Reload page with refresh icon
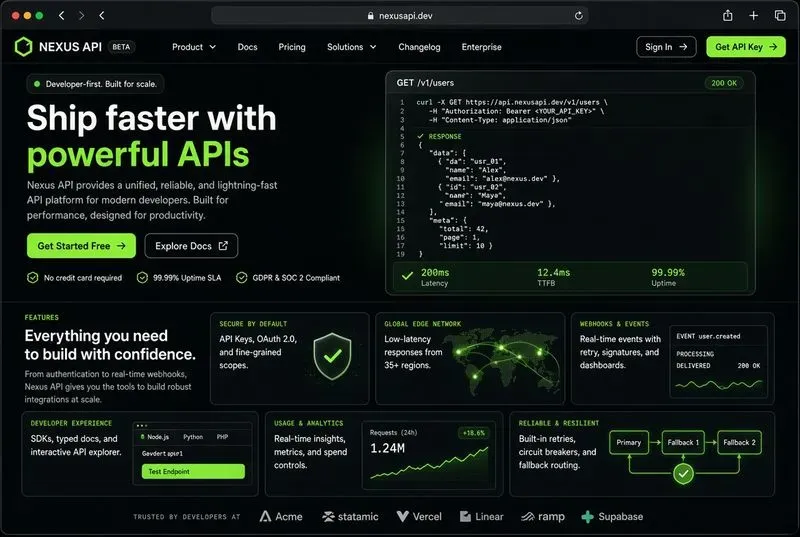Viewport: 800px width, 537px height. point(579,16)
